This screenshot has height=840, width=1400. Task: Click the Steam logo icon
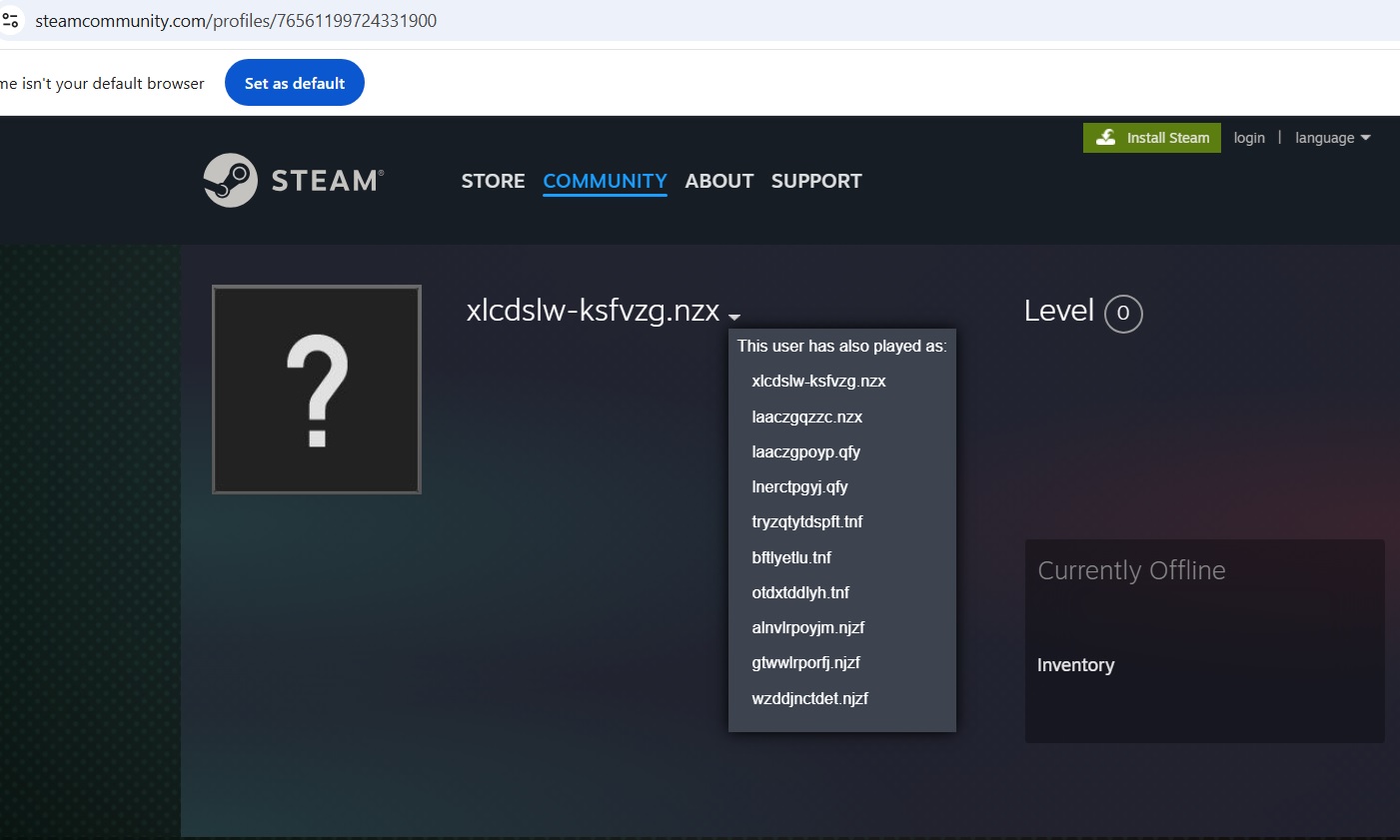coord(231,181)
